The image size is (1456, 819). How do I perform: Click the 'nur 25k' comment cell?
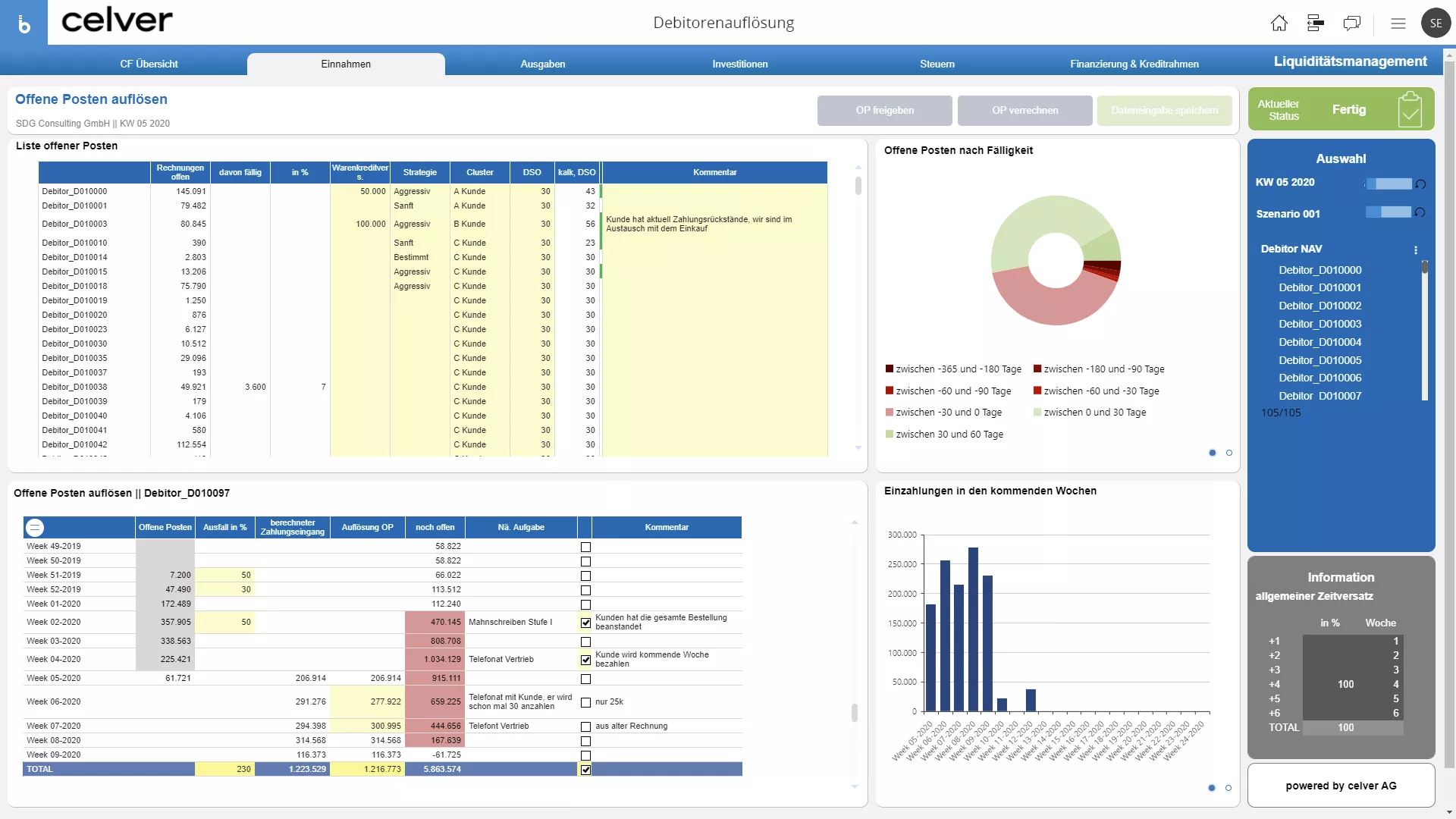click(x=667, y=702)
